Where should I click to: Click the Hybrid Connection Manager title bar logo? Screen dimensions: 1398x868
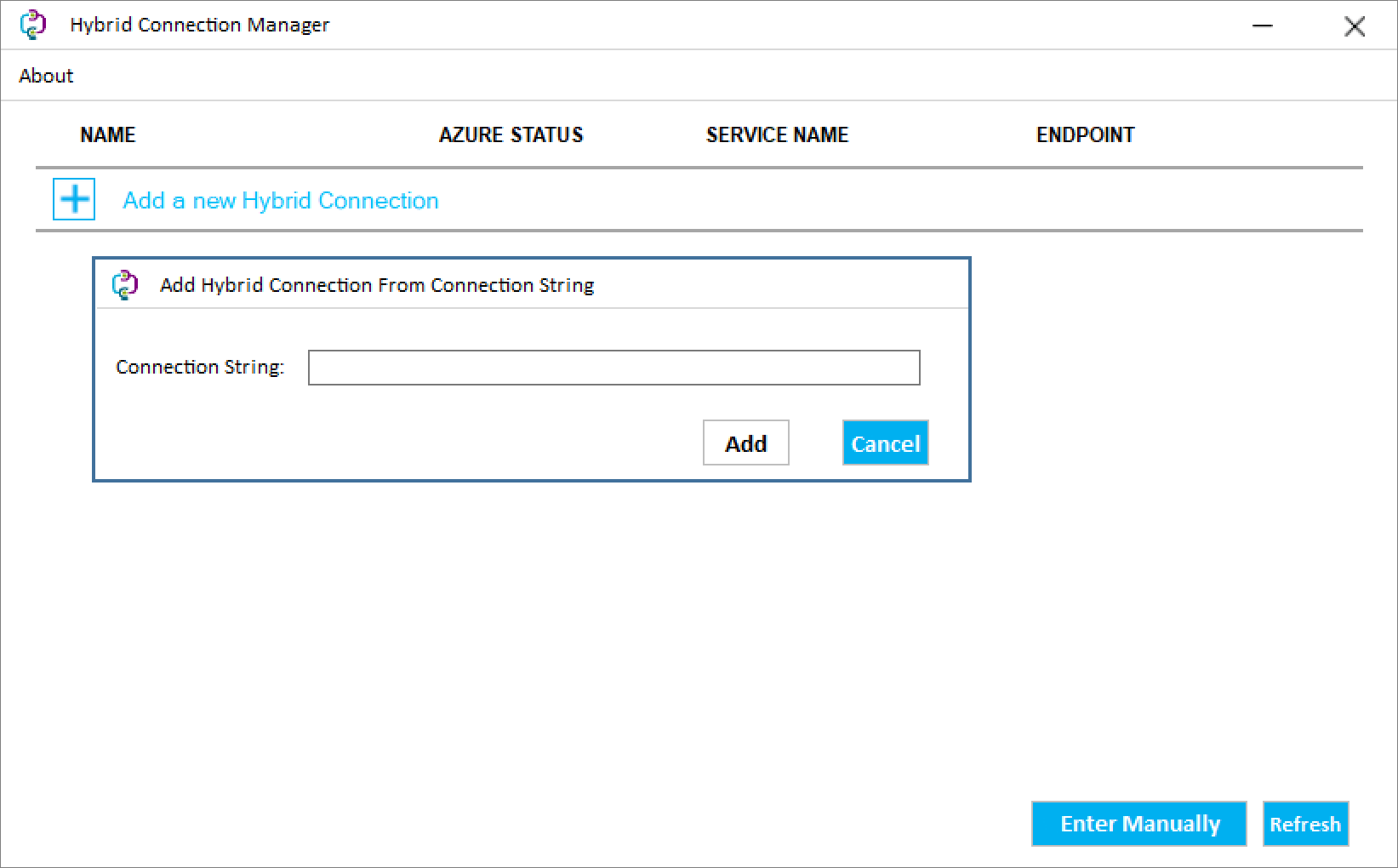point(33,25)
